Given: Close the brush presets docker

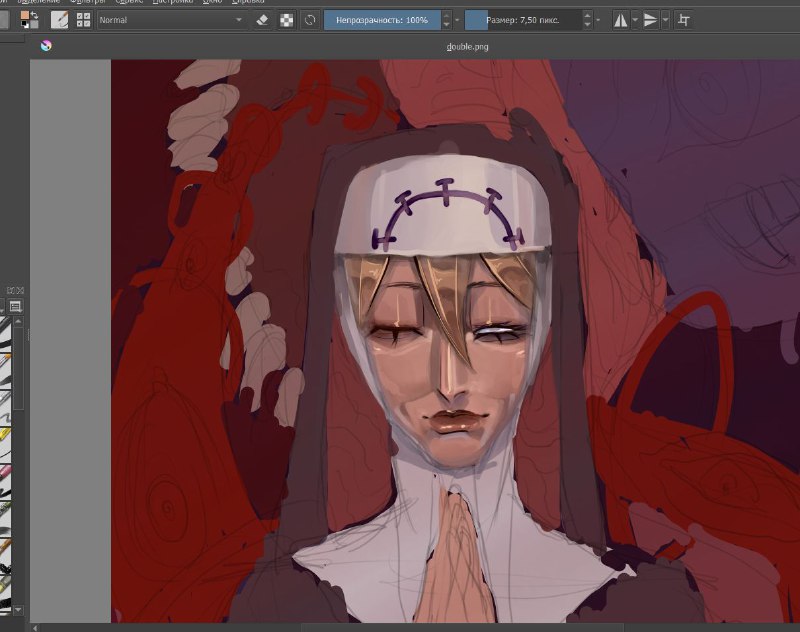Looking at the screenshot, I should (20, 290).
